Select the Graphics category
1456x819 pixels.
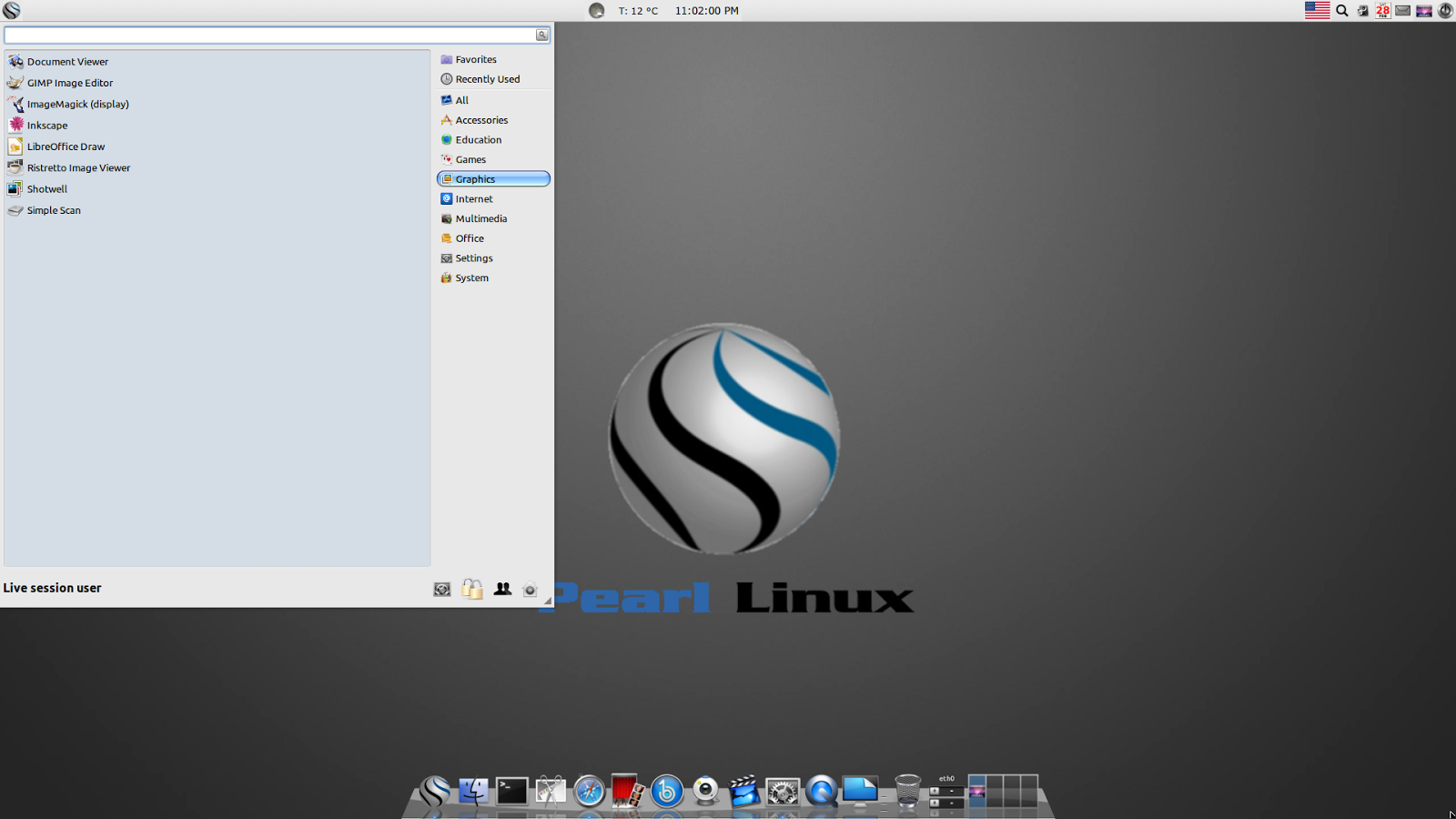(x=493, y=179)
